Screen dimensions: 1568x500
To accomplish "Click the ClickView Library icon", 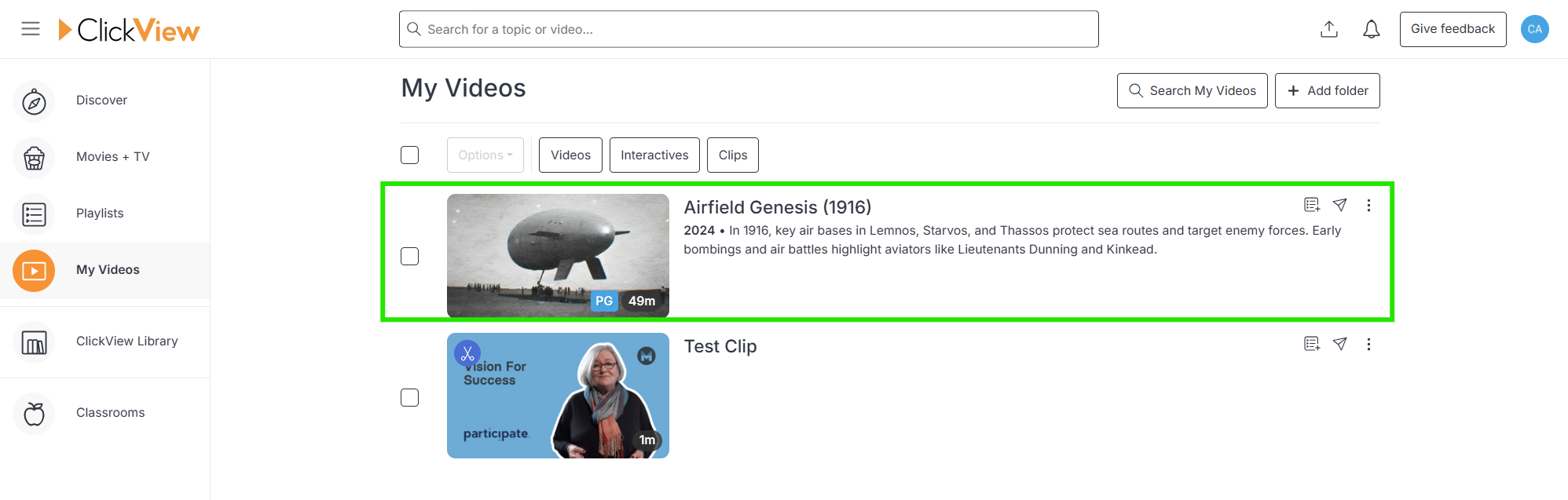I will pos(34,342).
